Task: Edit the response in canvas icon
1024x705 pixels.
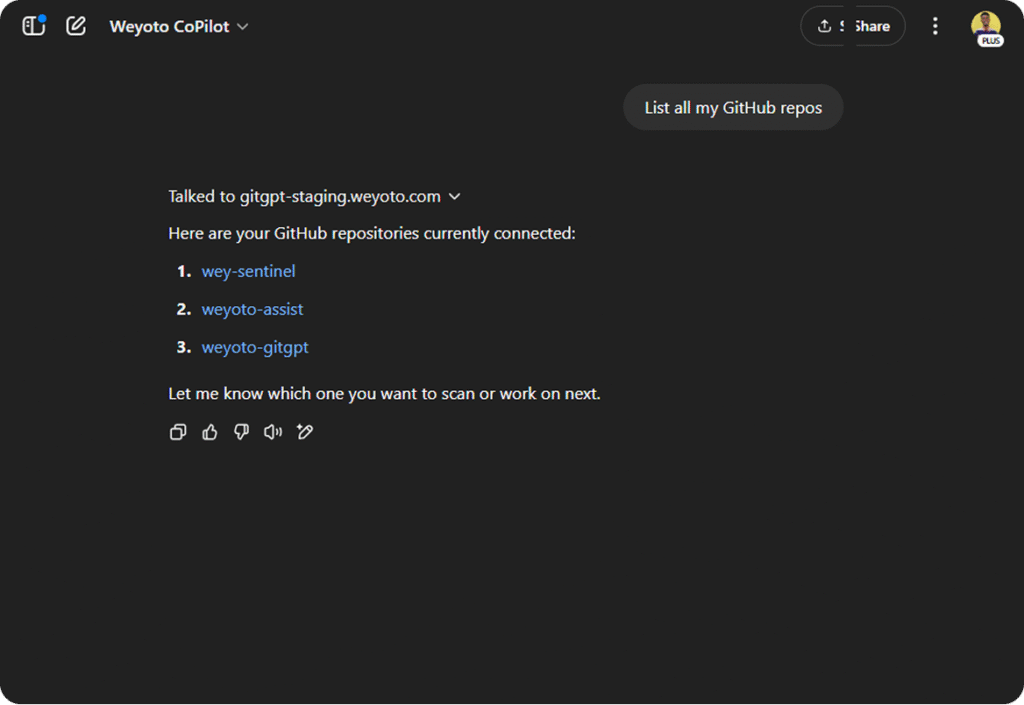Action: [x=305, y=432]
